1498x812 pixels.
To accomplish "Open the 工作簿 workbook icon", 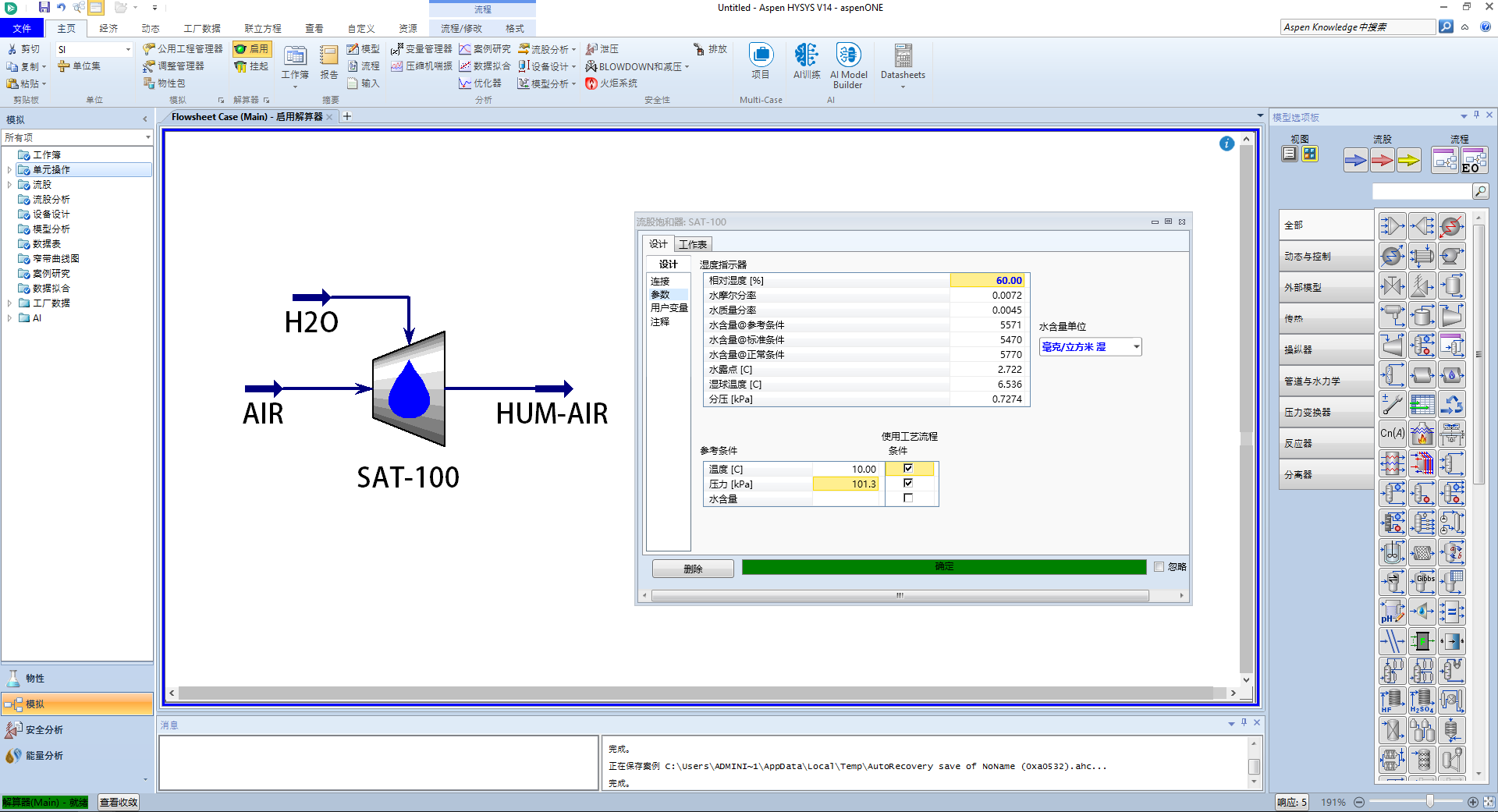I will [x=295, y=58].
